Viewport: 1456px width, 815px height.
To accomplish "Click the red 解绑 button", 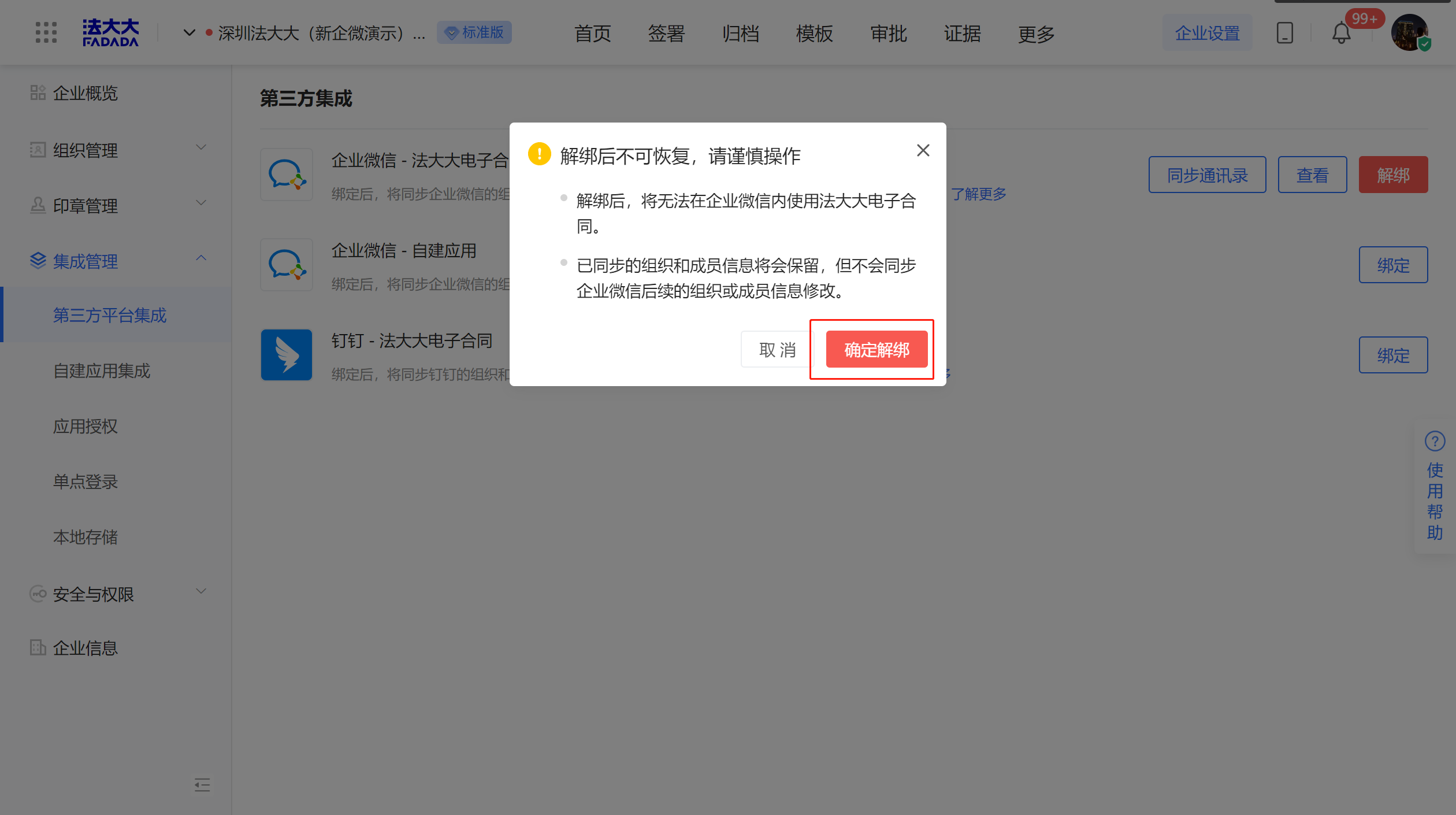I will click(1394, 175).
